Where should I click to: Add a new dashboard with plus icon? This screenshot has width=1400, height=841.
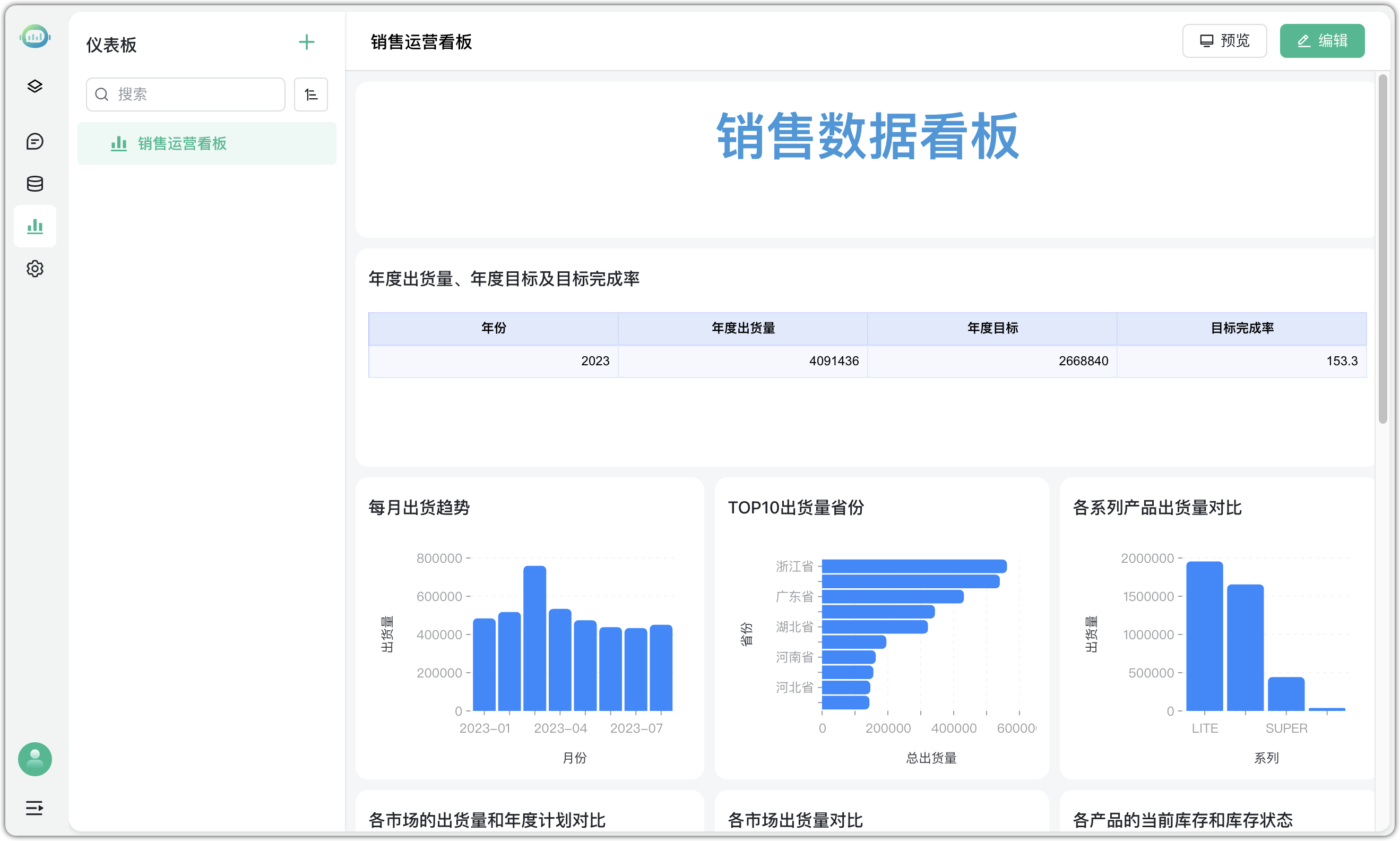[306, 42]
